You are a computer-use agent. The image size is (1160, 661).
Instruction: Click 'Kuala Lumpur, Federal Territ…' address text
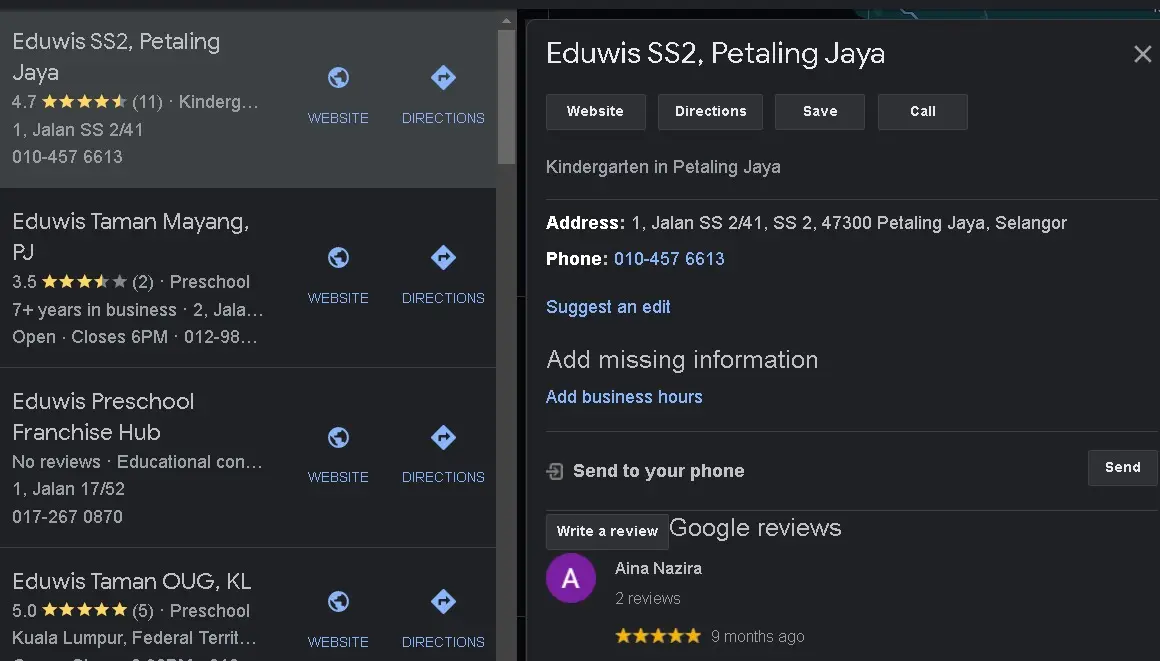134,638
